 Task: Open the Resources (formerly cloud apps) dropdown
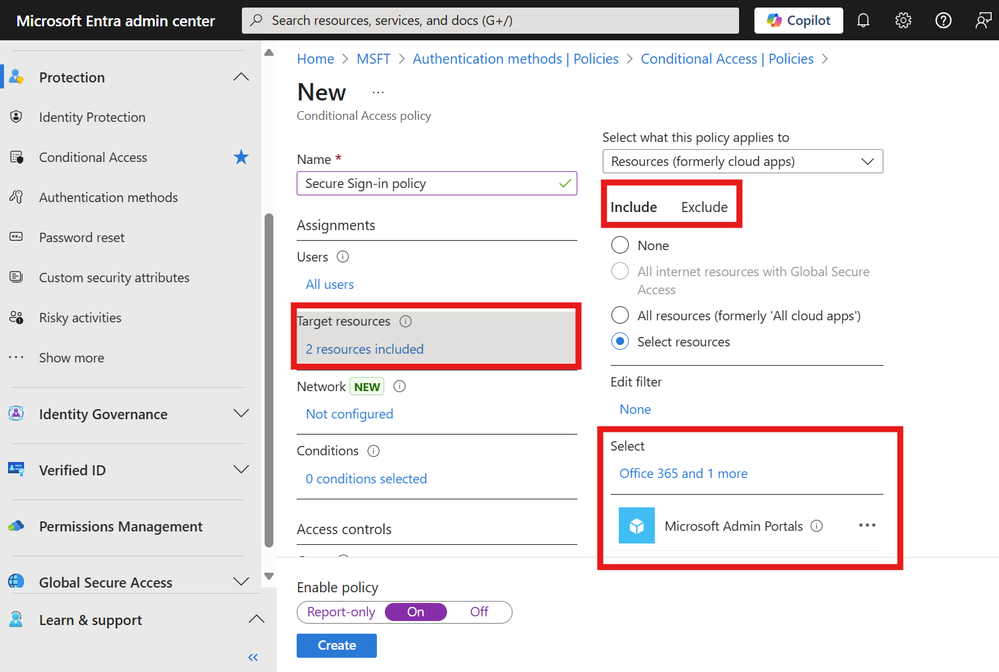pos(742,161)
